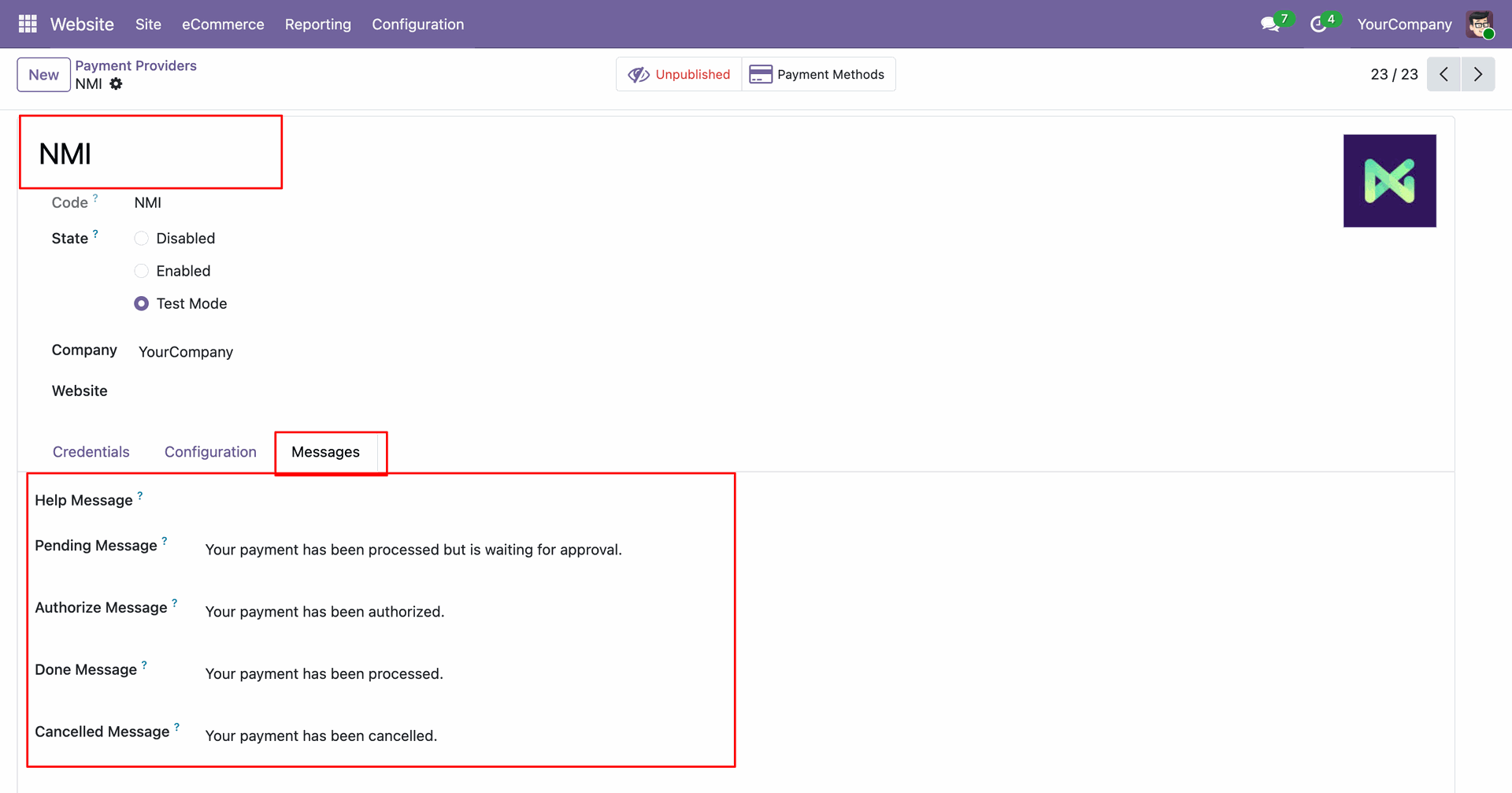
Task: Show help tooltip for Pending Message
Action: (165, 541)
